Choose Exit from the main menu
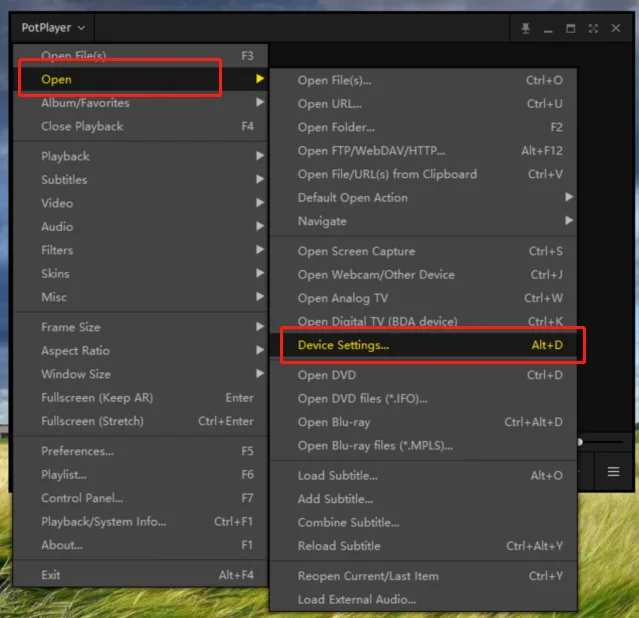The height and width of the screenshot is (618, 639). click(141, 575)
